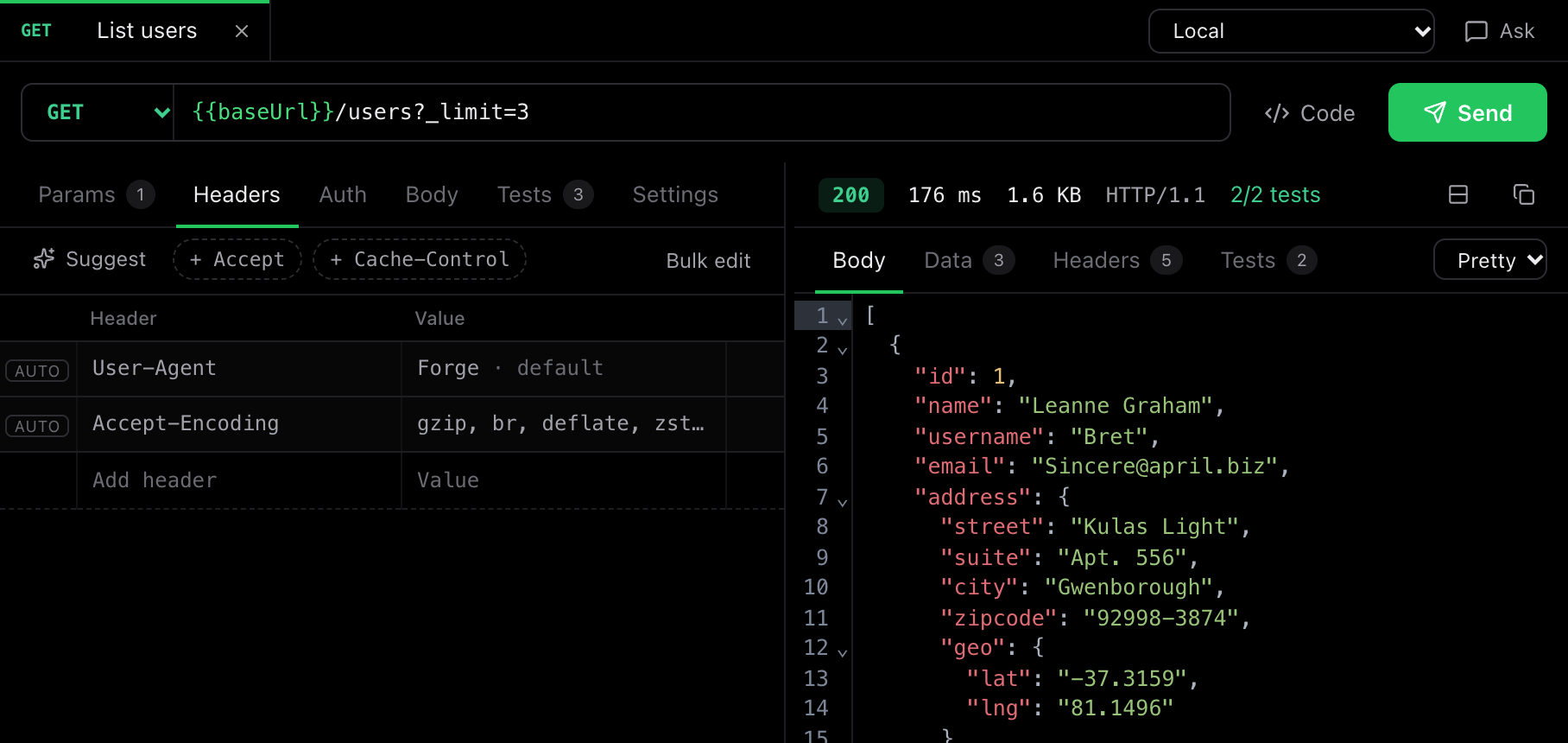The height and width of the screenshot is (743, 1568).
Task: Click the Ask chat bubble icon
Action: (x=1476, y=31)
